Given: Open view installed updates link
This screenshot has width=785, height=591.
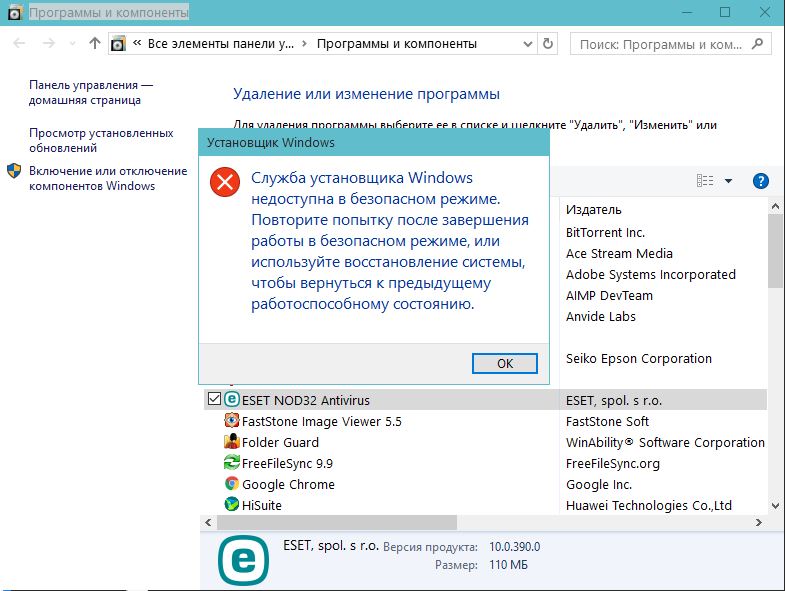Looking at the screenshot, I should pyautogui.click(x=101, y=140).
